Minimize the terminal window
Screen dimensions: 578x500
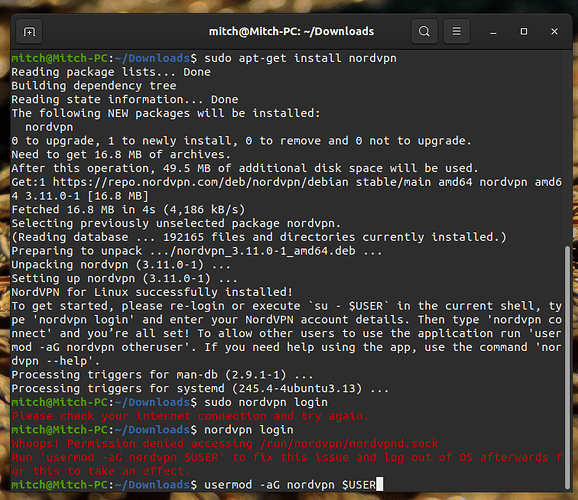click(x=493, y=32)
